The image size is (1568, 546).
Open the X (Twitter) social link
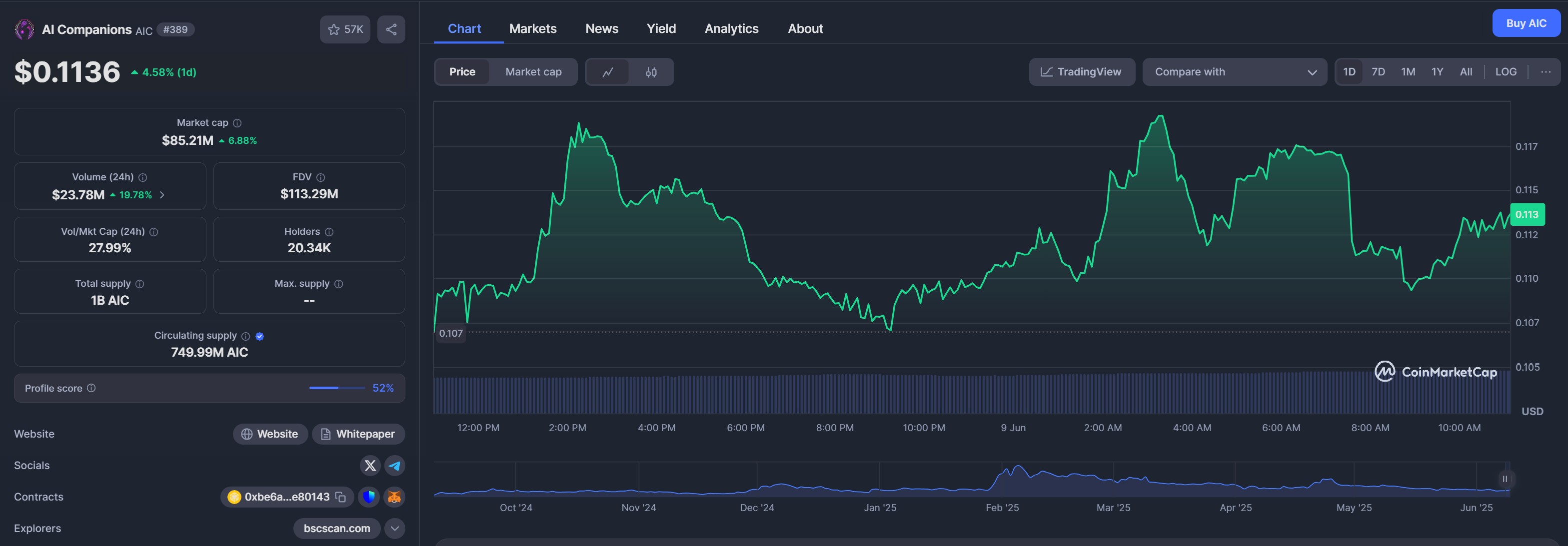tap(370, 466)
